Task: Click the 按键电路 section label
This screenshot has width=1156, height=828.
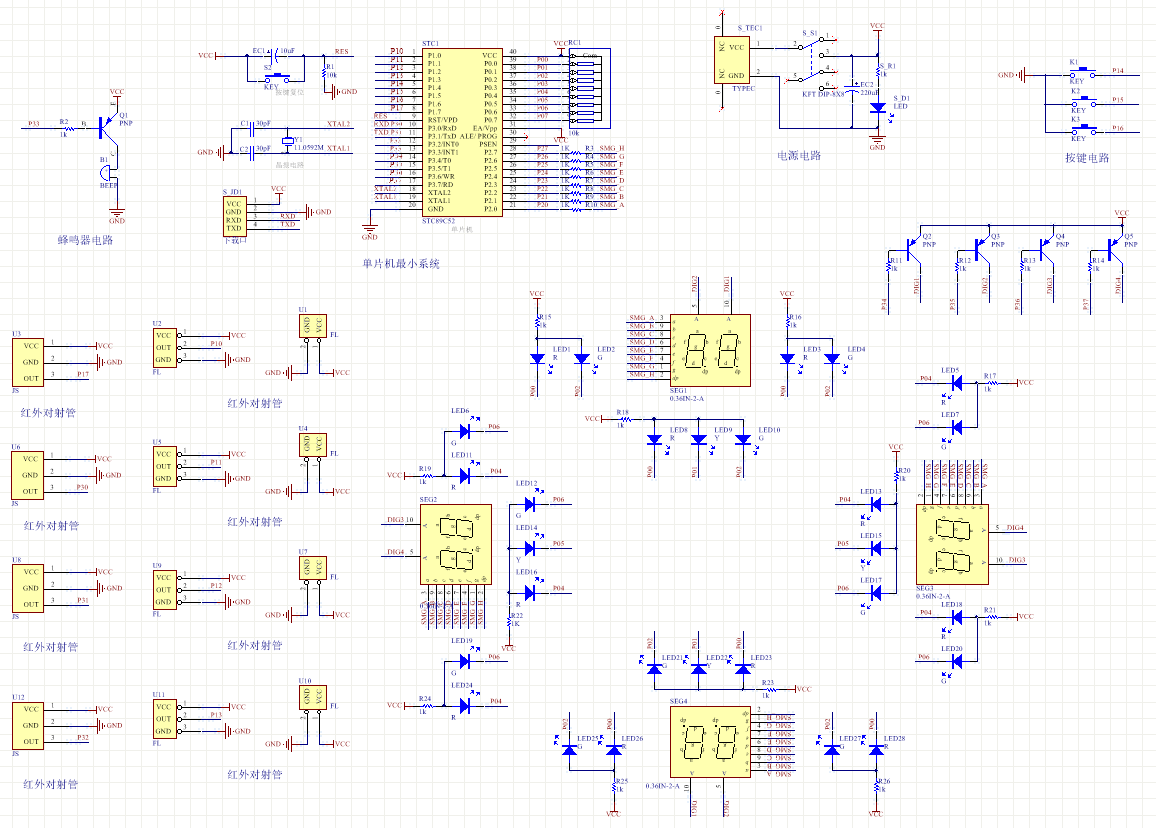Action: pos(1087,158)
